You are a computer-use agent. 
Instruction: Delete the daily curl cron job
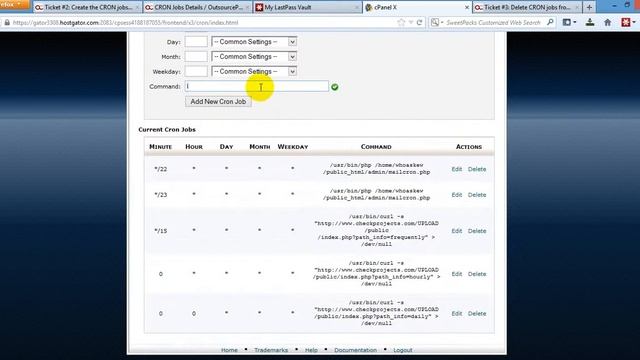(477, 313)
